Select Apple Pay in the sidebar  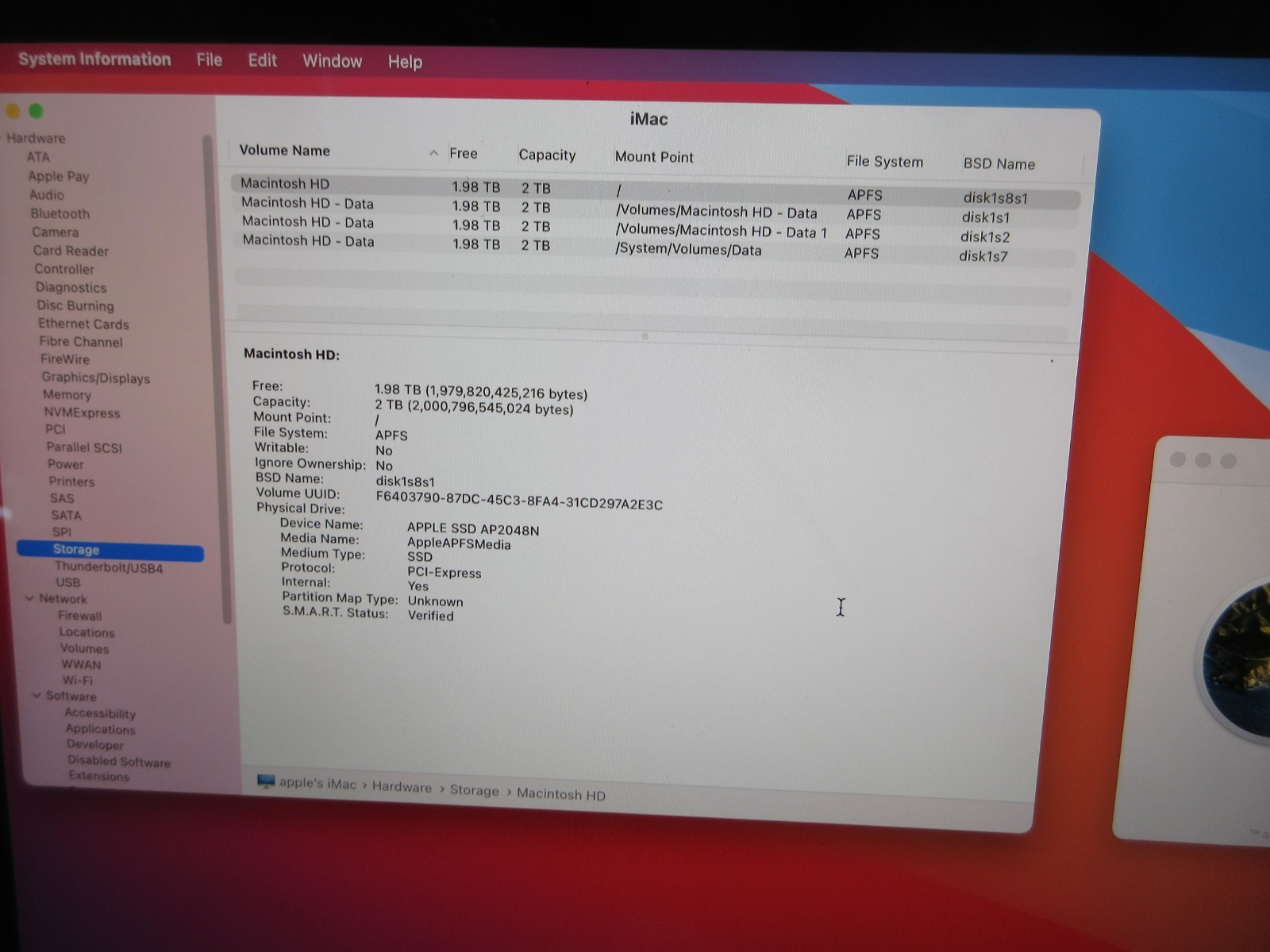click(x=59, y=176)
